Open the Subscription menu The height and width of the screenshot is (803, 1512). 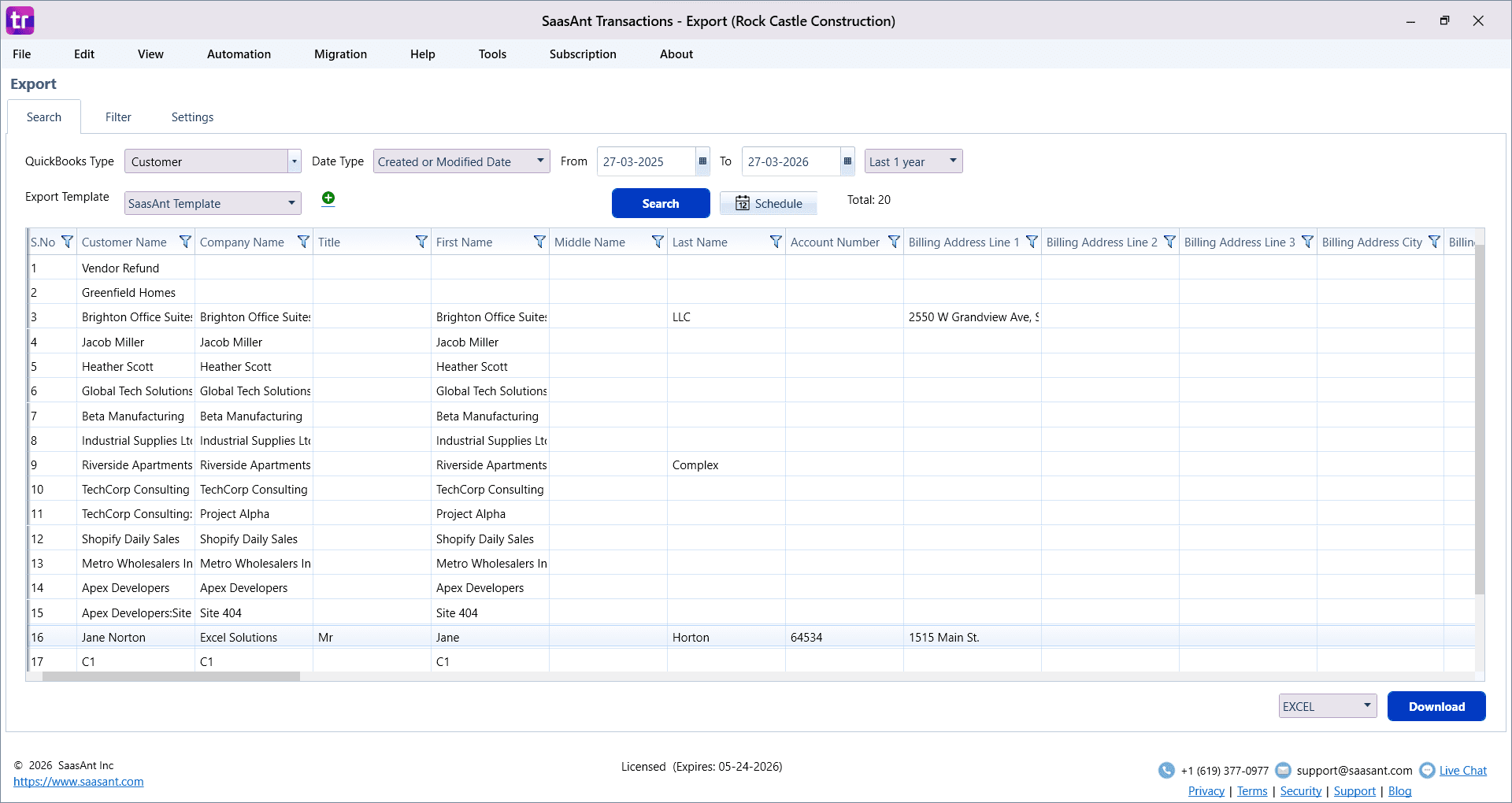pyautogui.click(x=583, y=54)
